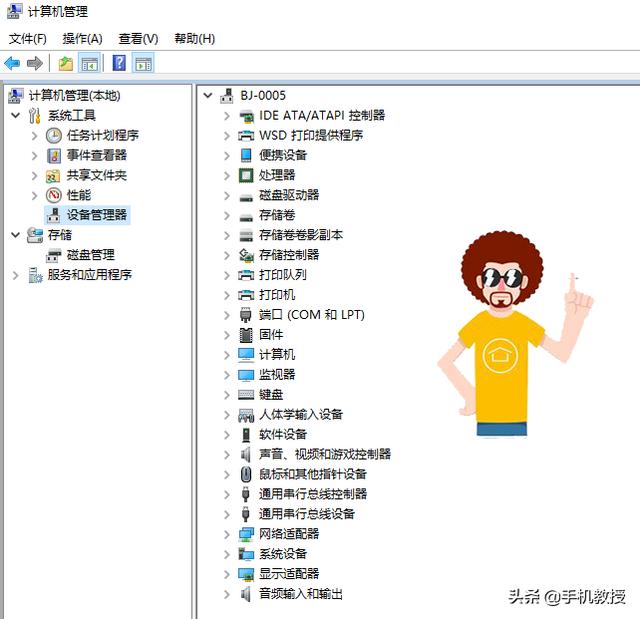Expand the WSD 打印提供程序 category
Image resolution: width=640 pixels, height=619 pixels.
tap(227, 135)
